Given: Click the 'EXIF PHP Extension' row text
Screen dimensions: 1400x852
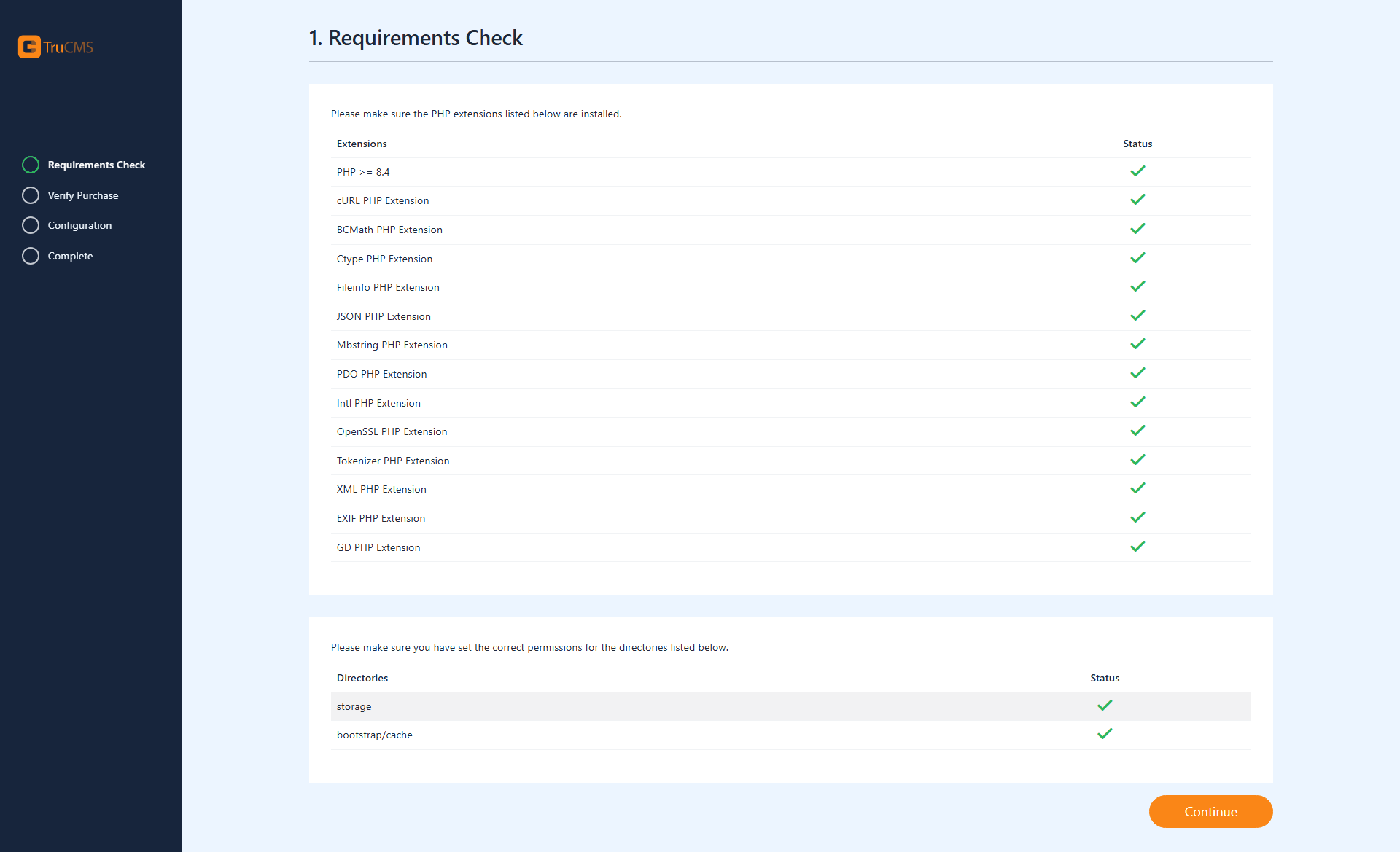Looking at the screenshot, I should click(x=381, y=518).
